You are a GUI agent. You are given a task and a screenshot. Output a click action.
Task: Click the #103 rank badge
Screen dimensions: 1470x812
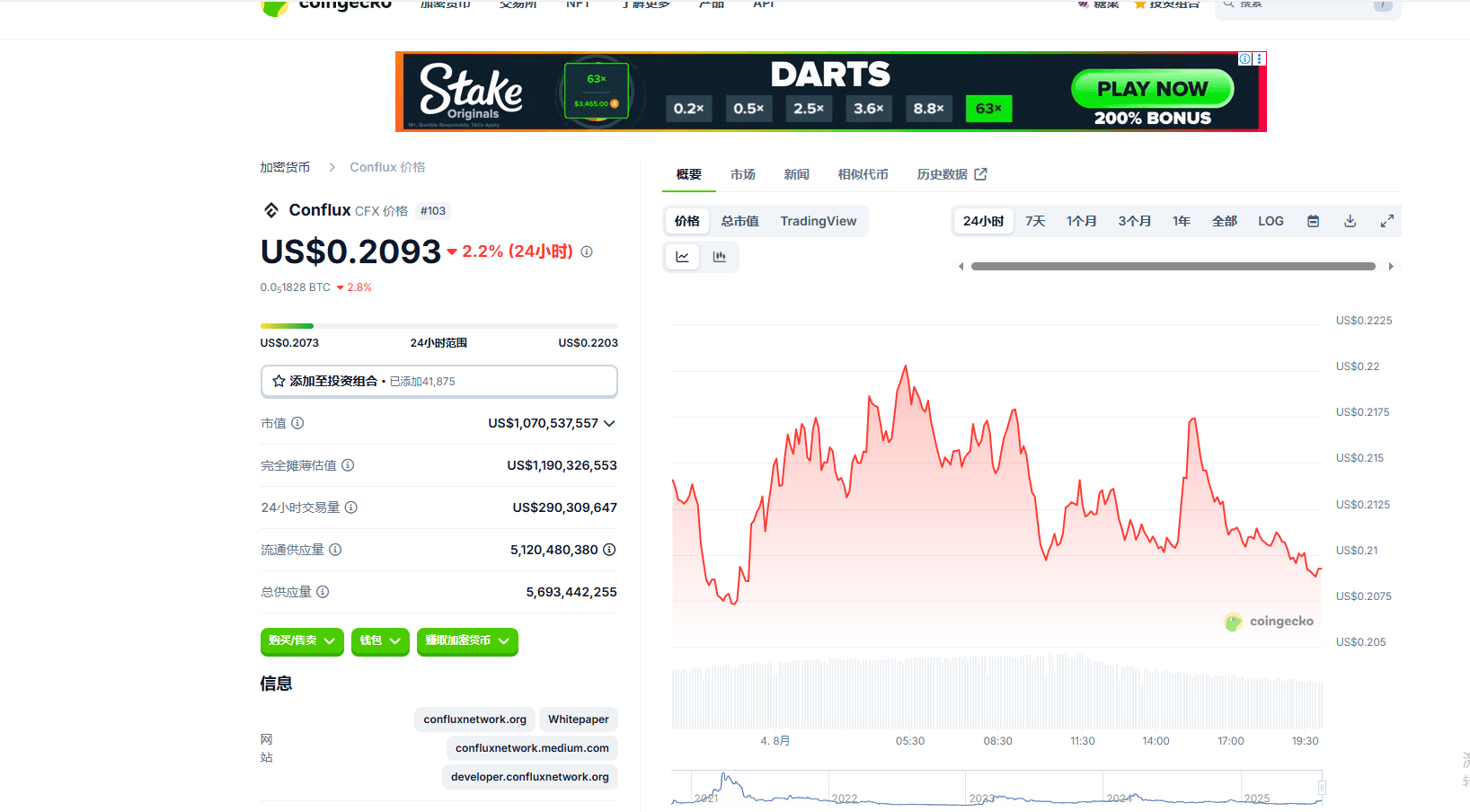[x=433, y=211]
